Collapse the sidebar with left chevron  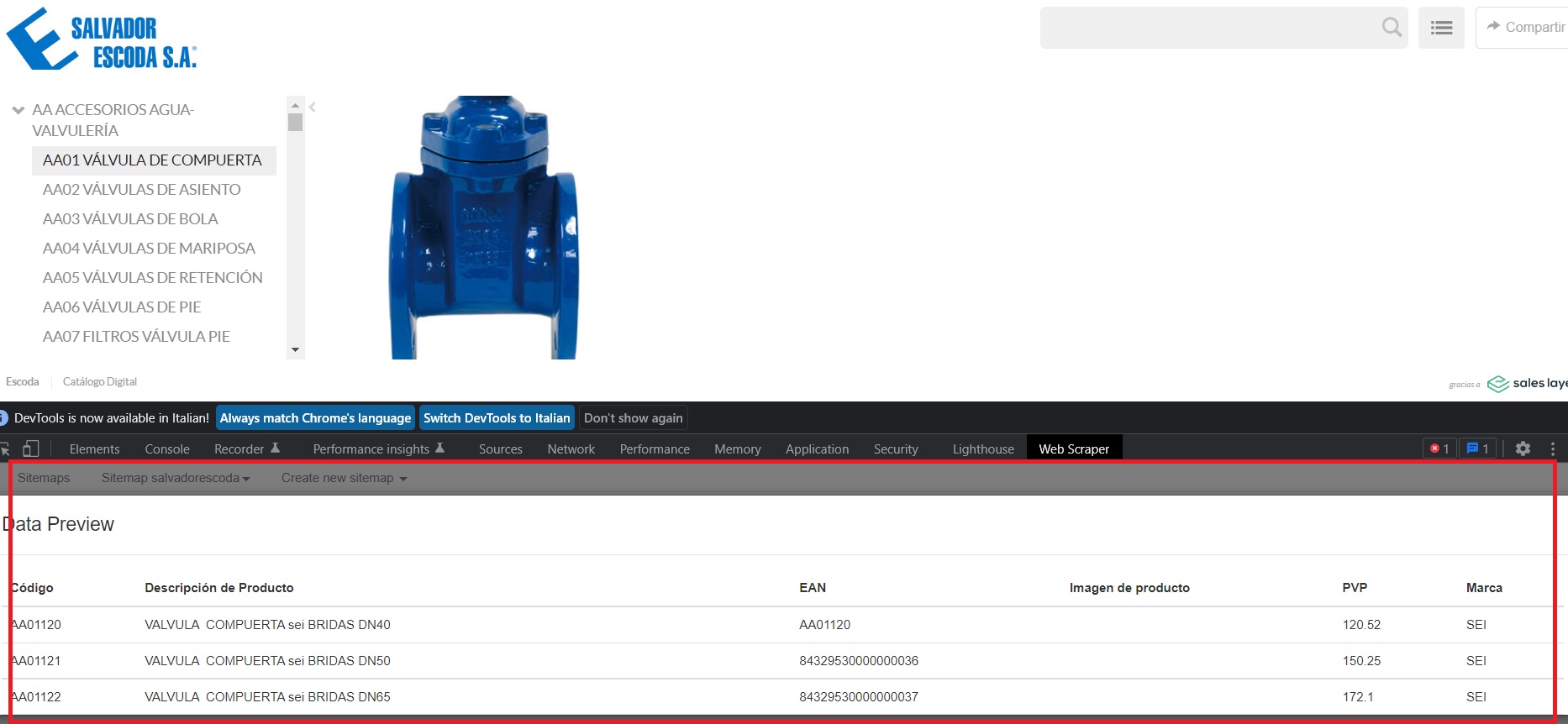point(313,107)
